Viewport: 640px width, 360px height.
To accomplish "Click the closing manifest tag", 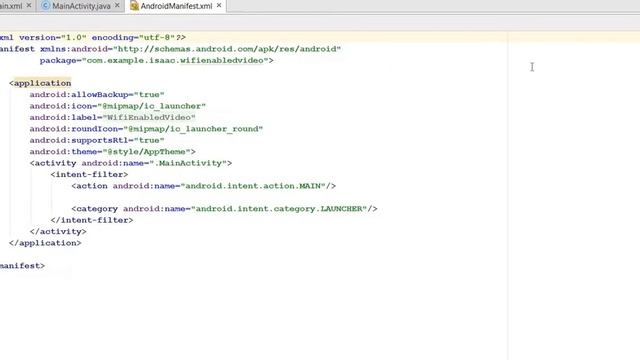I will [22, 266].
